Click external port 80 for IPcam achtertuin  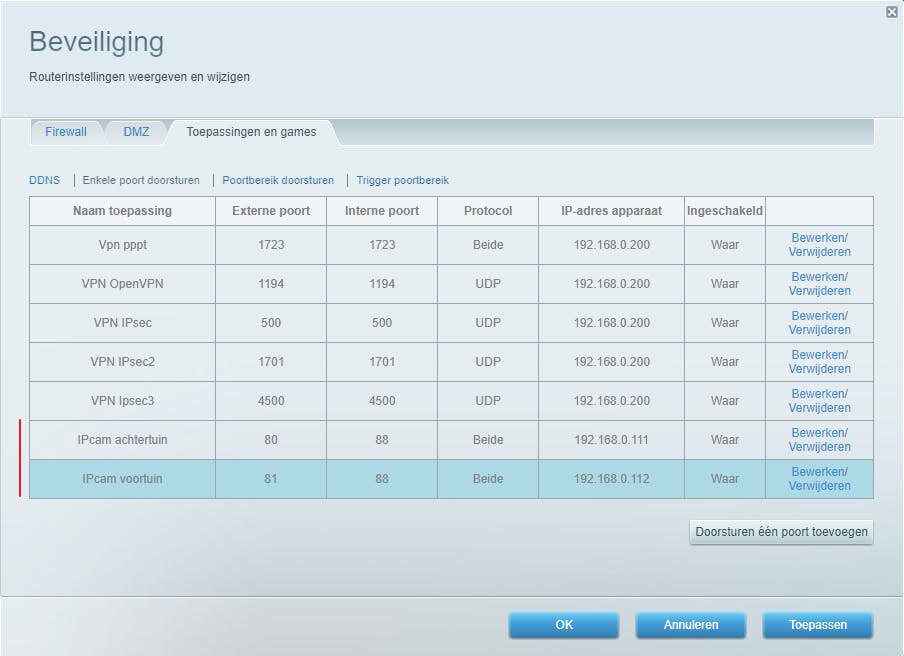click(x=271, y=440)
